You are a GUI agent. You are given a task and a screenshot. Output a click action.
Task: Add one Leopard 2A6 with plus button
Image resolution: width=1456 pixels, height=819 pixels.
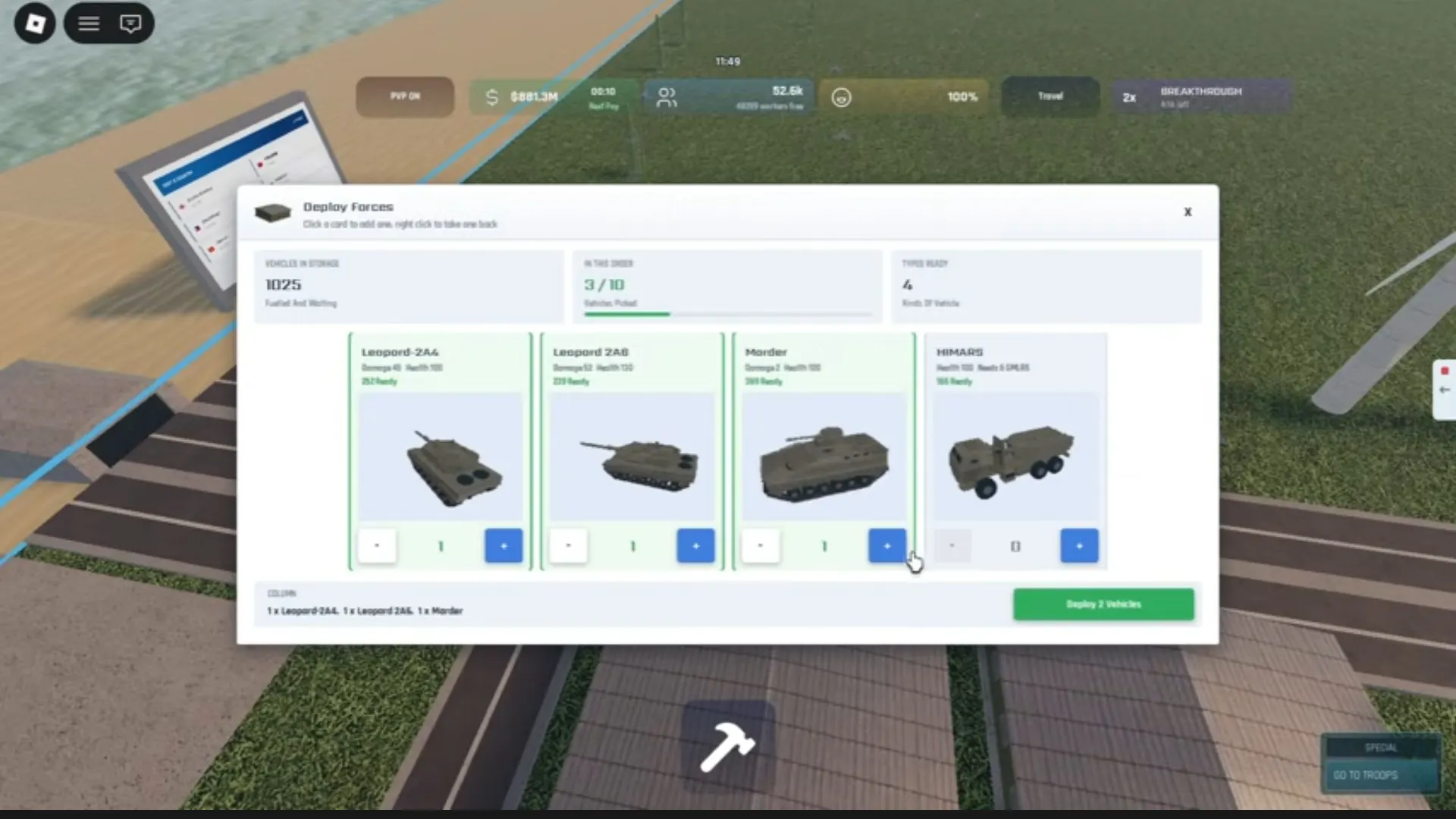(695, 546)
